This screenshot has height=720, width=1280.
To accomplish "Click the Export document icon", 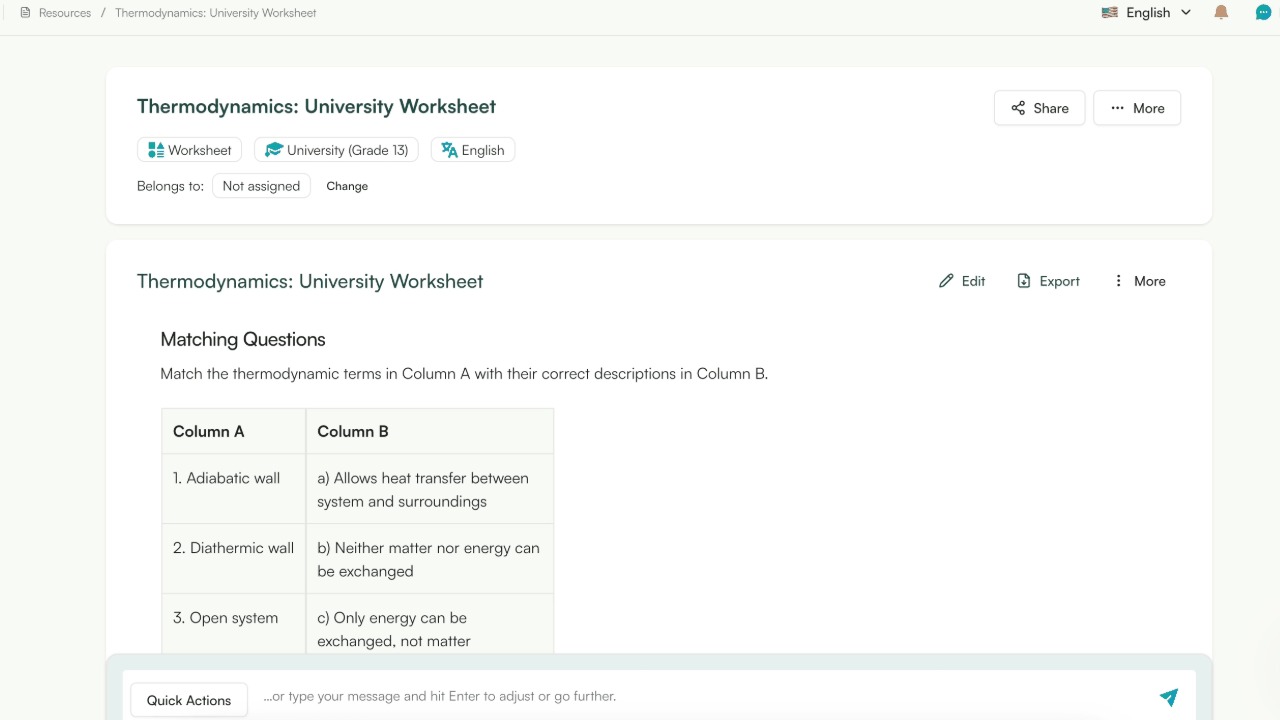I will (1023, 281).
